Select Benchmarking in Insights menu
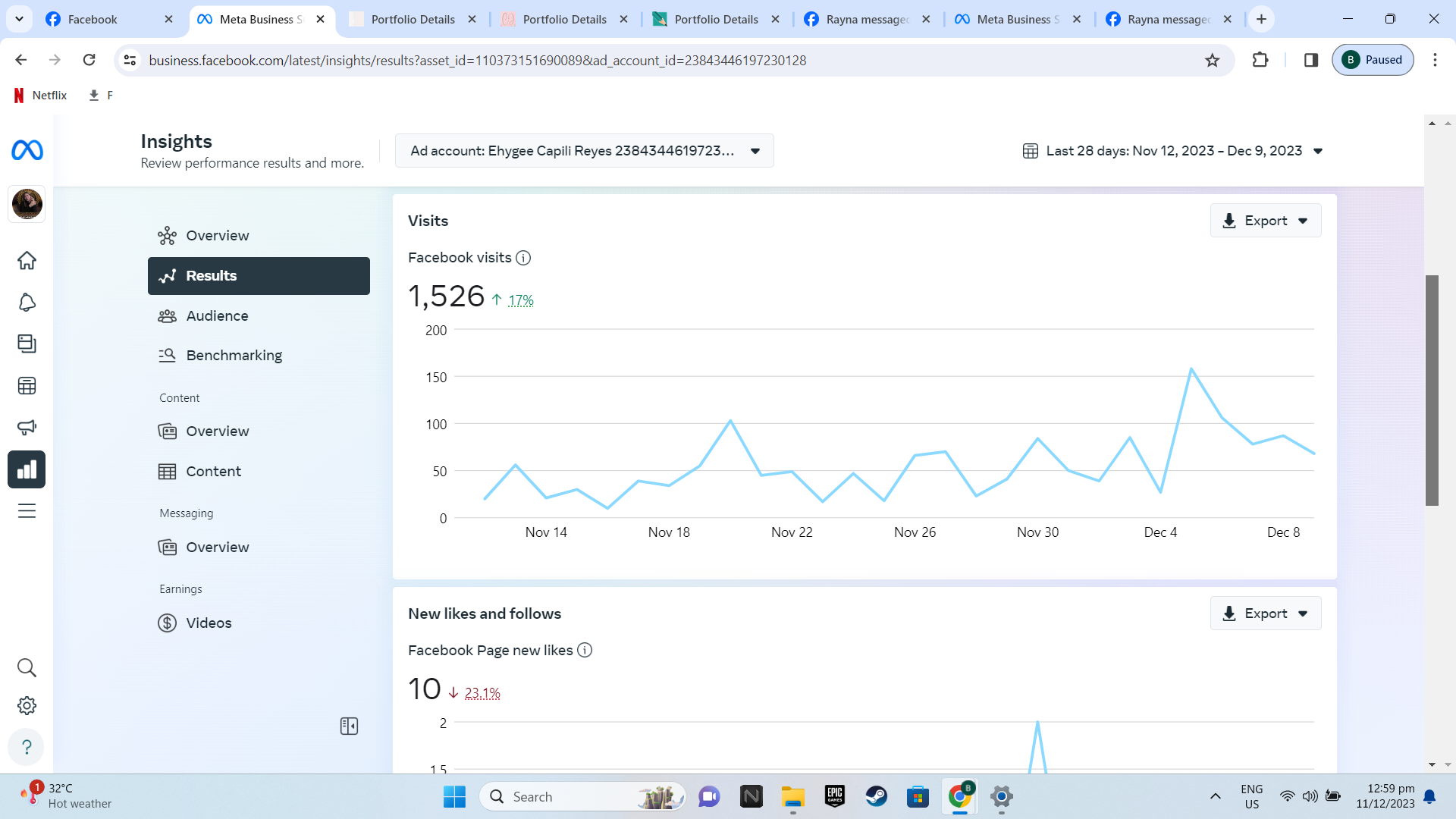1456x819 pixels. coord(234,355)
